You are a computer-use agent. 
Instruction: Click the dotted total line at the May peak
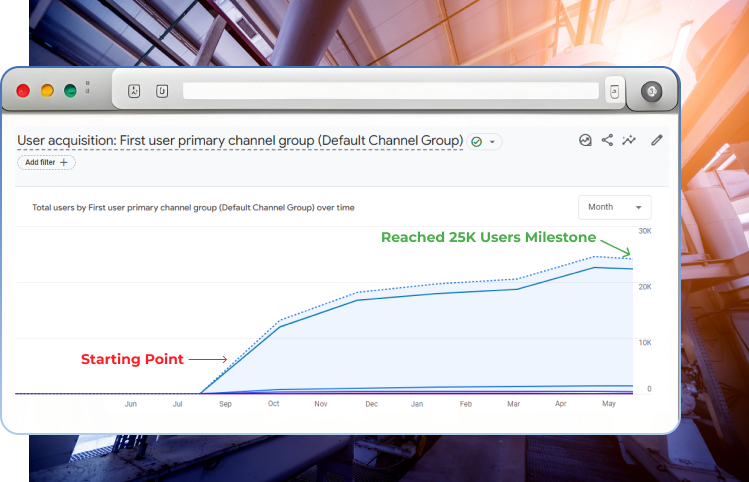pyautogui.click(x=596, y=257)
